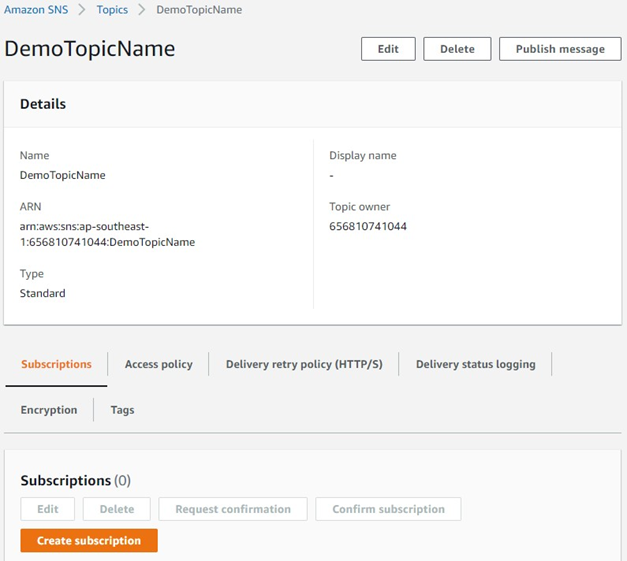Click DemoTopicName in the breadcrumb trail

pos(199,10)
